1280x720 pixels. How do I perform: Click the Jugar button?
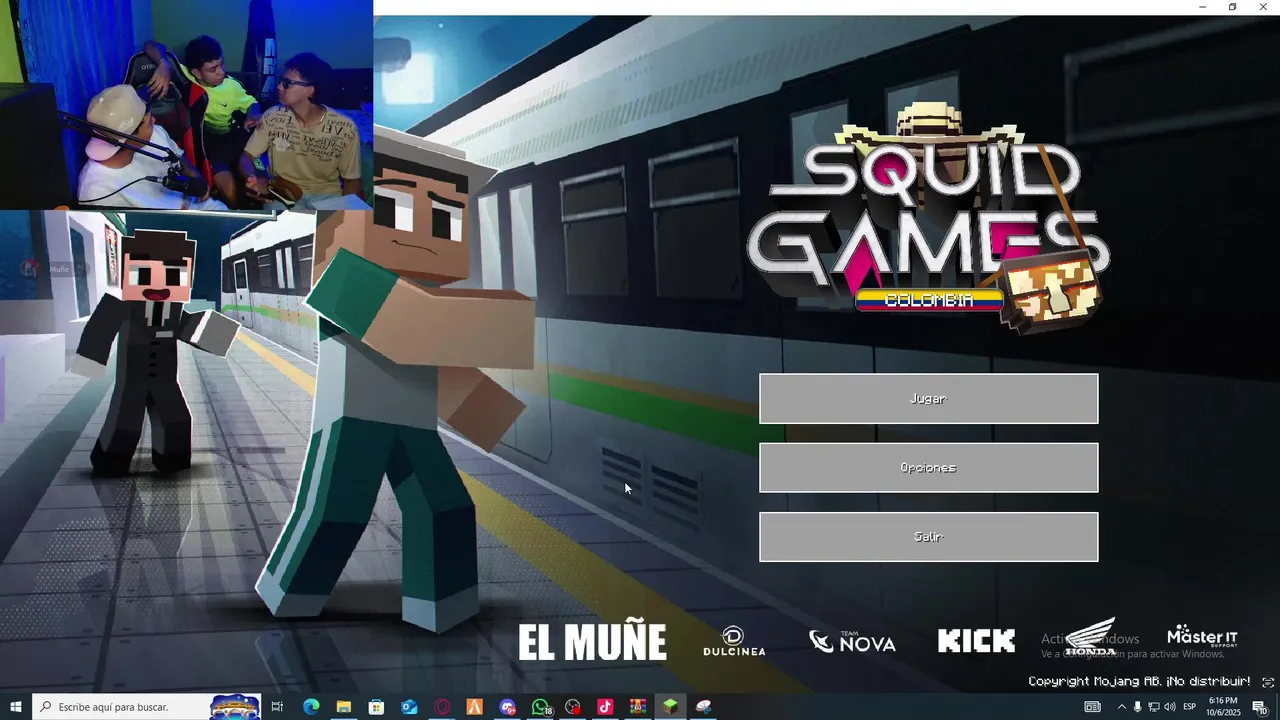(928, 399)
